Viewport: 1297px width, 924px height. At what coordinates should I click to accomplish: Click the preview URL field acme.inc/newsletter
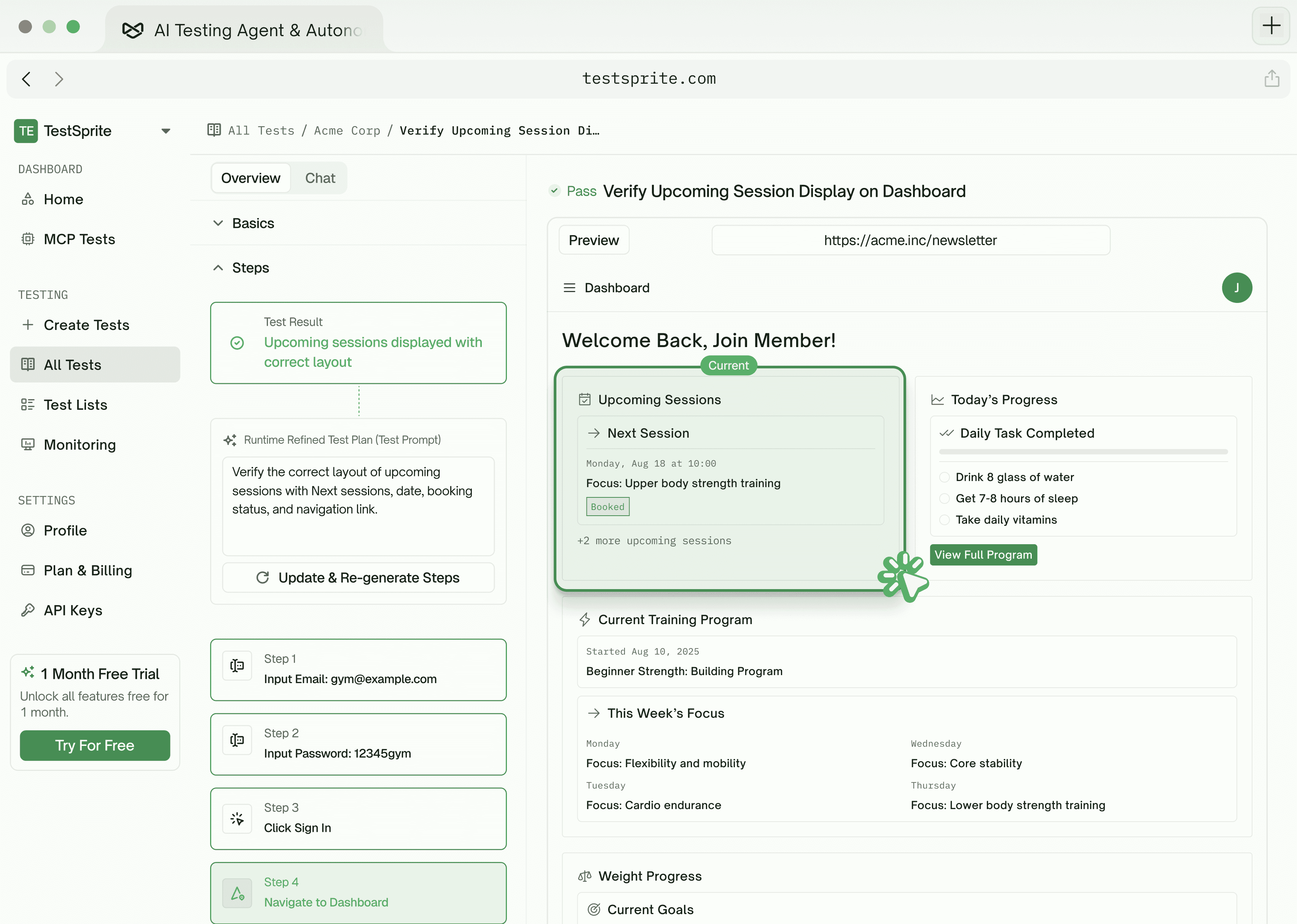click(x=911, y=240)
